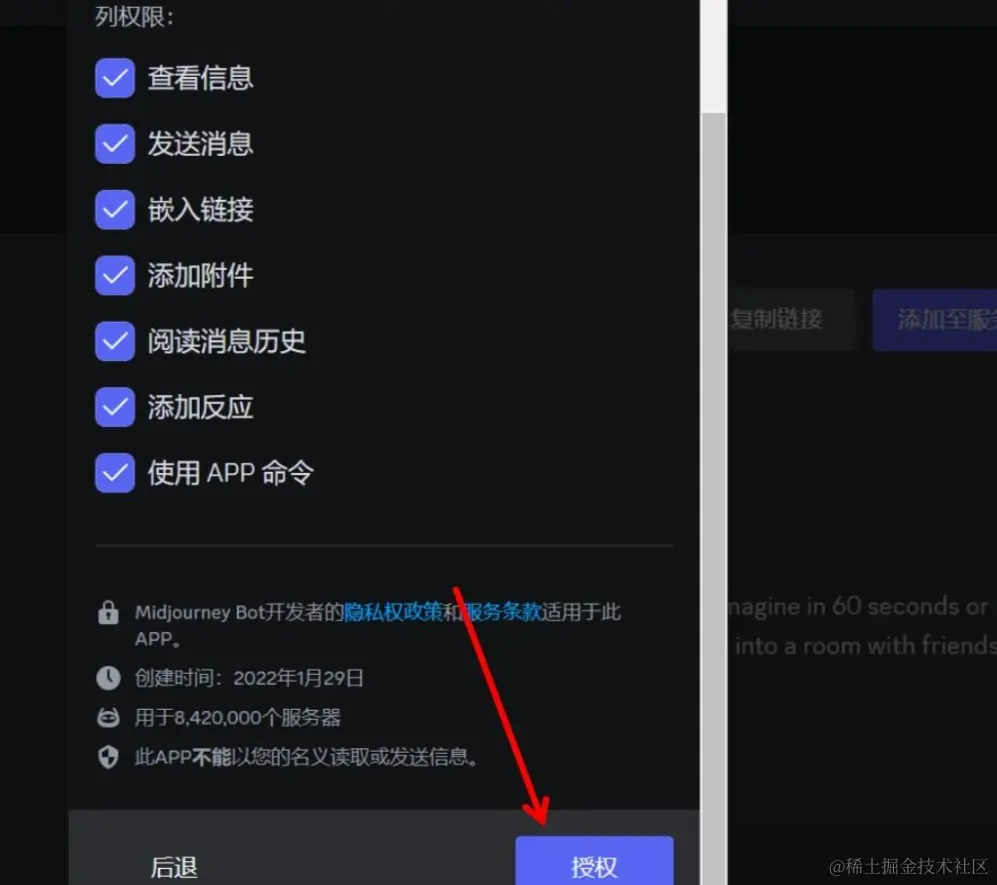
Task: Click the 授权 authorize button
Action: click(594, 862)
